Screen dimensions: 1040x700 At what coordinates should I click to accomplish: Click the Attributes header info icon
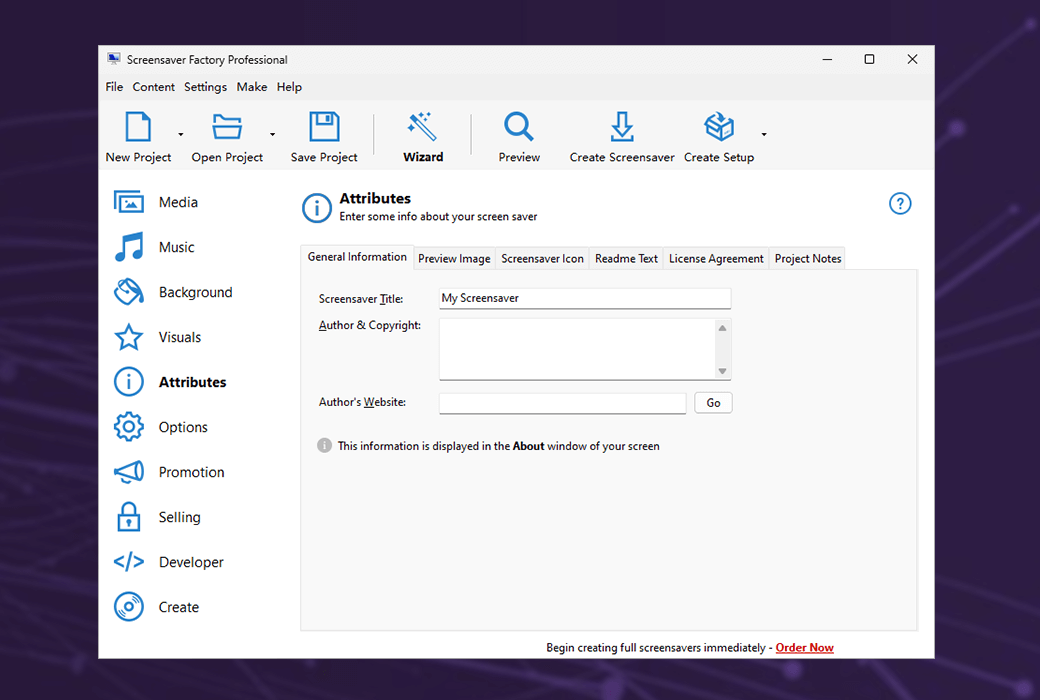pos(317,208)
